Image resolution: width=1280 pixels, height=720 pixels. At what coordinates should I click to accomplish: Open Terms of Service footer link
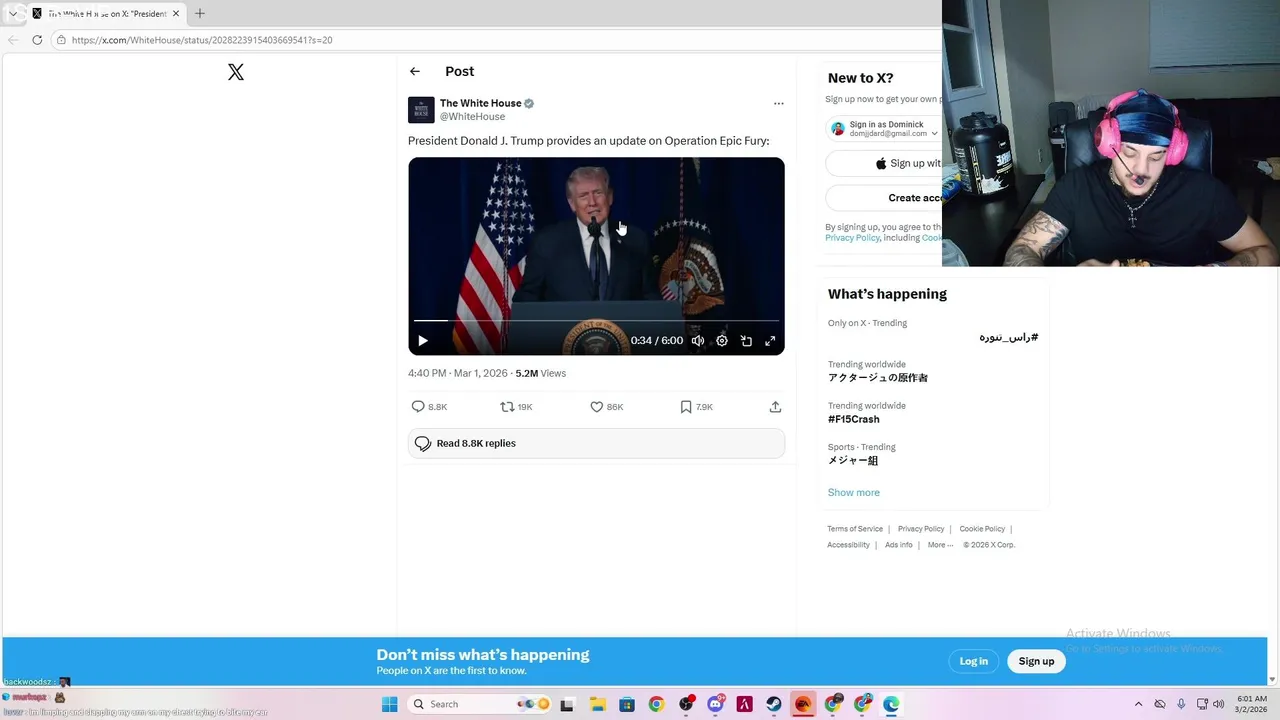[x=855, y=529]
